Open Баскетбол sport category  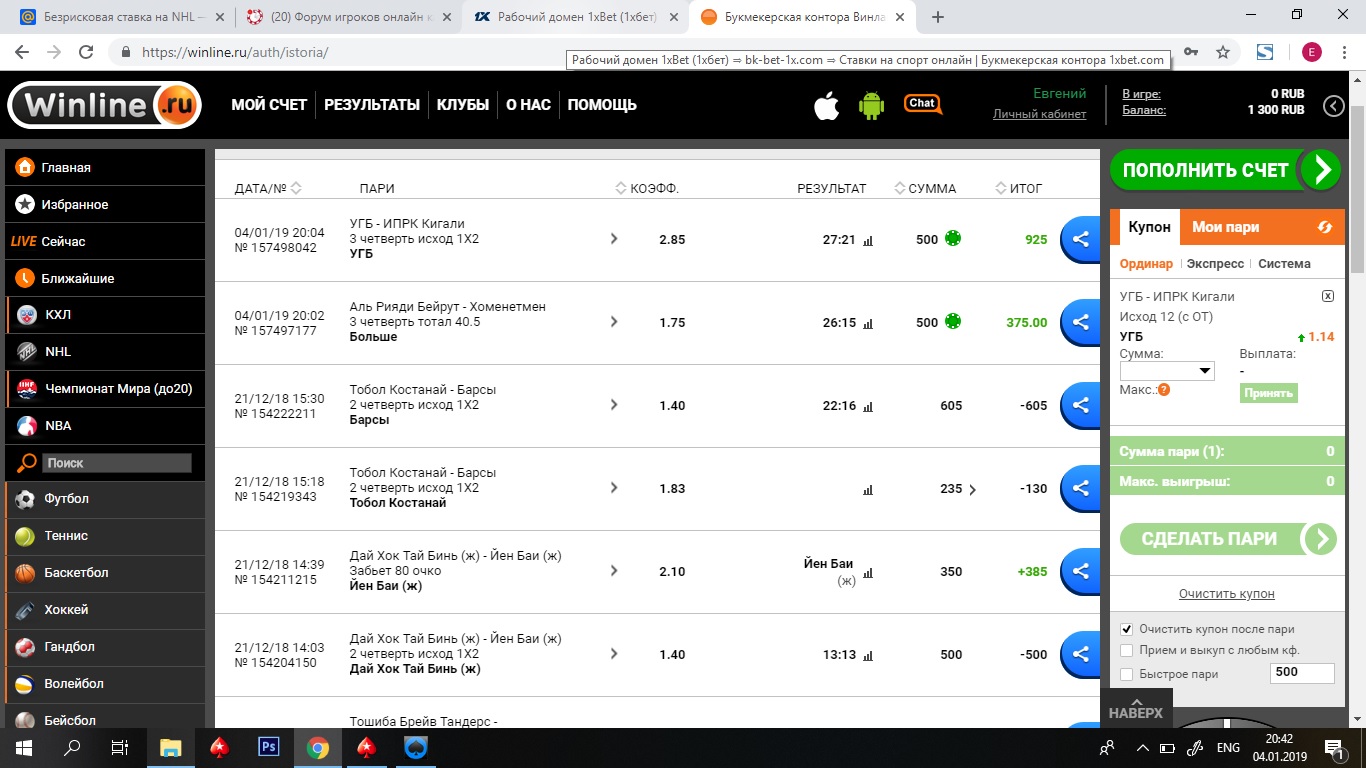pos(105,573)
